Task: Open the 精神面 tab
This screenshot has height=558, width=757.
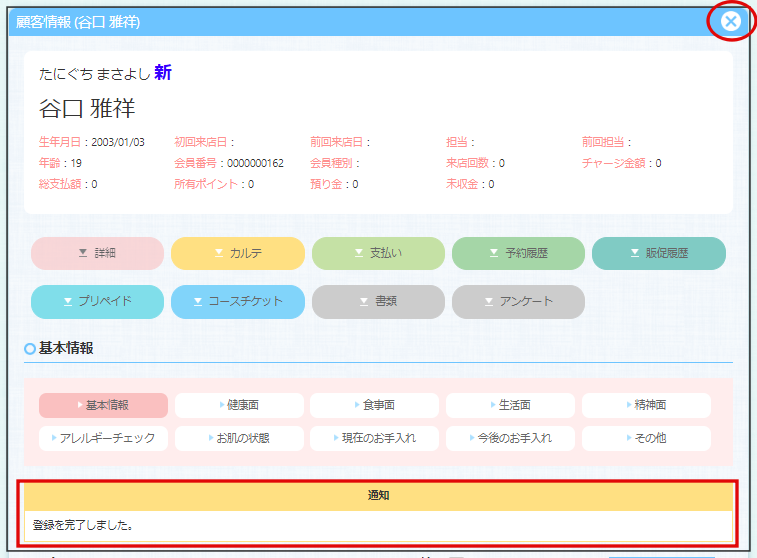Action: pyautogui.click(x=646, y=405)
